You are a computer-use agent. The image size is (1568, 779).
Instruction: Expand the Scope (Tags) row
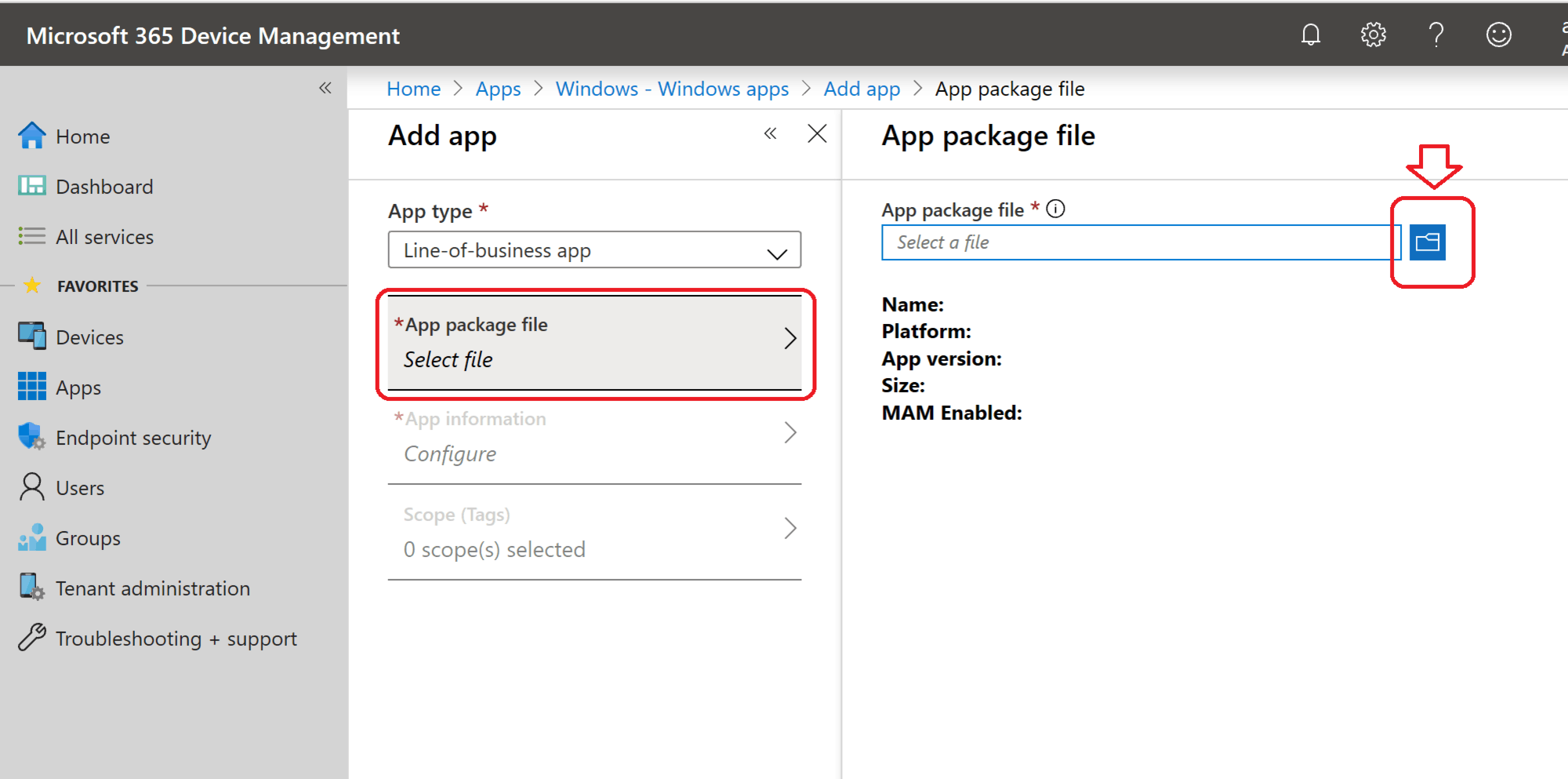tap(594, 533)
